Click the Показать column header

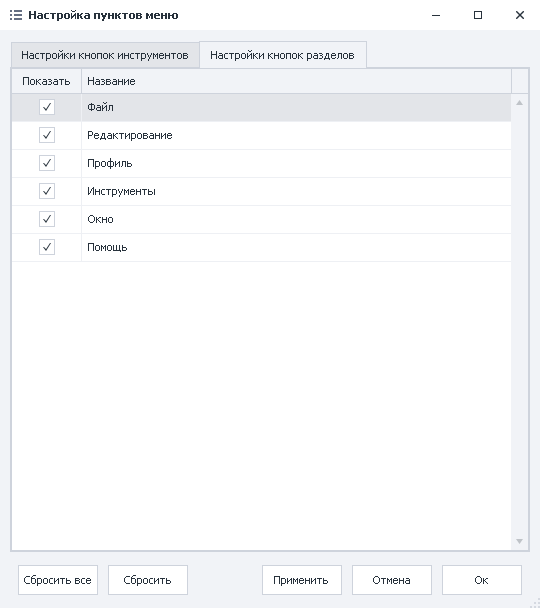point(47,81)
